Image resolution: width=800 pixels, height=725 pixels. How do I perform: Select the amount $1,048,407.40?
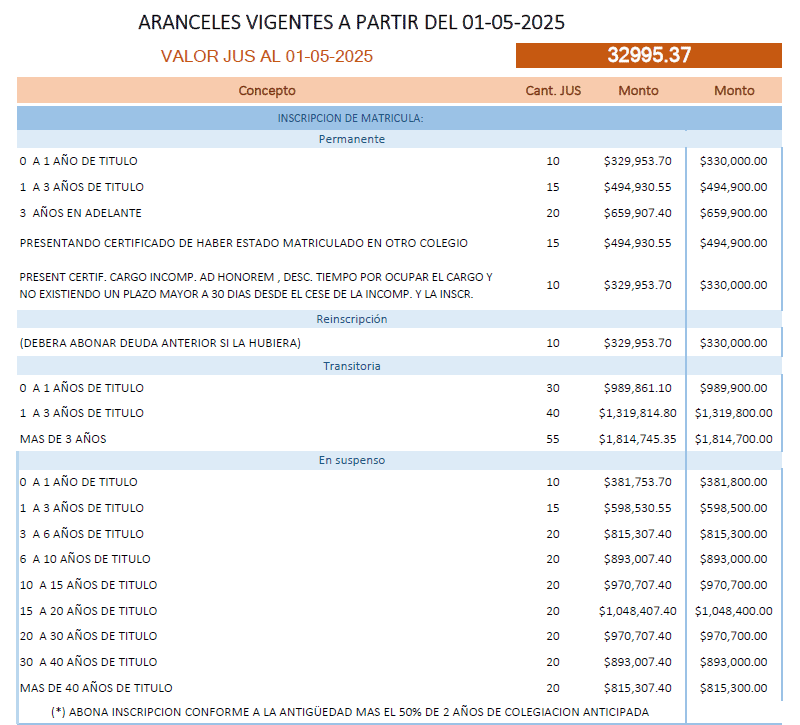coord(637,611)
